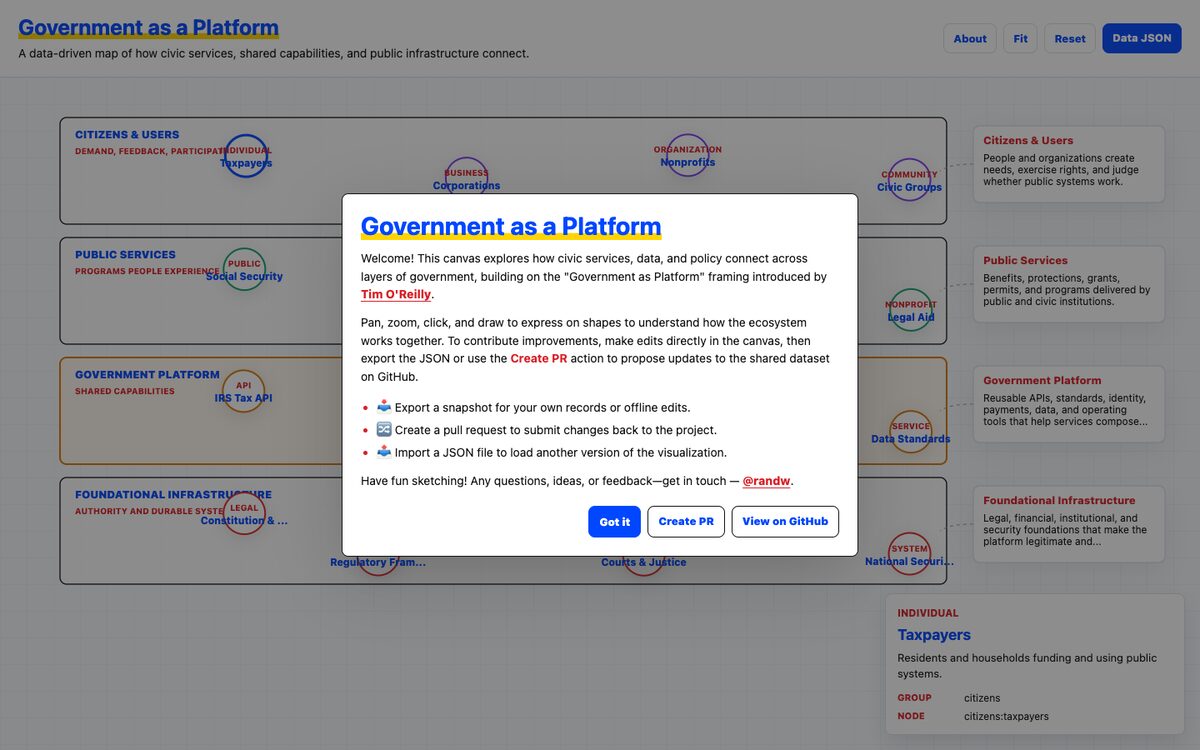Viewport: 1200px width, 750px height.
Task: Click CITIZENS & USERS group label
Action: pyautogui.click(x=127, y=134)
